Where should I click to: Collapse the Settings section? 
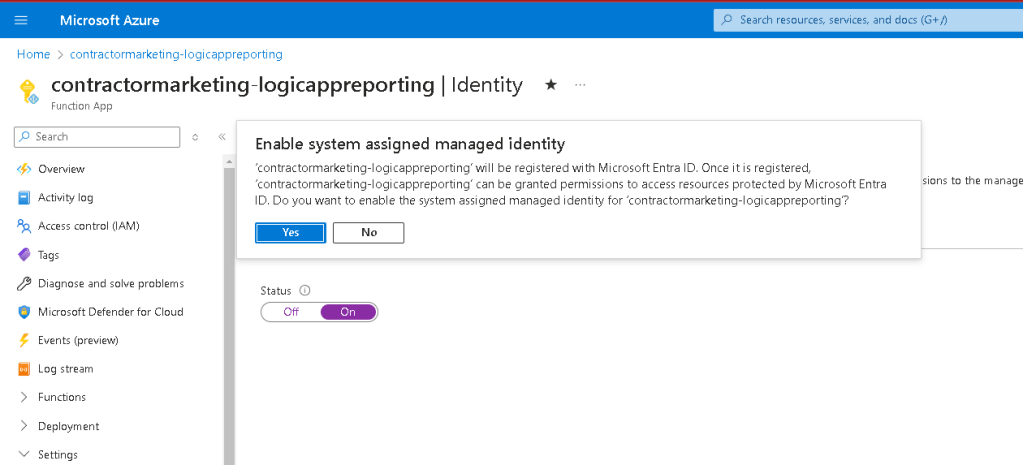coord(24,455)
